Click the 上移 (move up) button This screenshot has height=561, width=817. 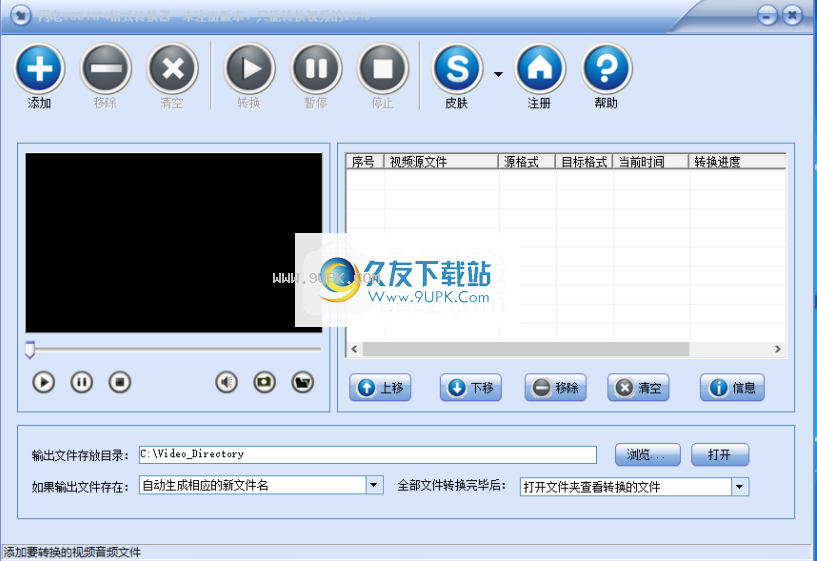[380, 388]
